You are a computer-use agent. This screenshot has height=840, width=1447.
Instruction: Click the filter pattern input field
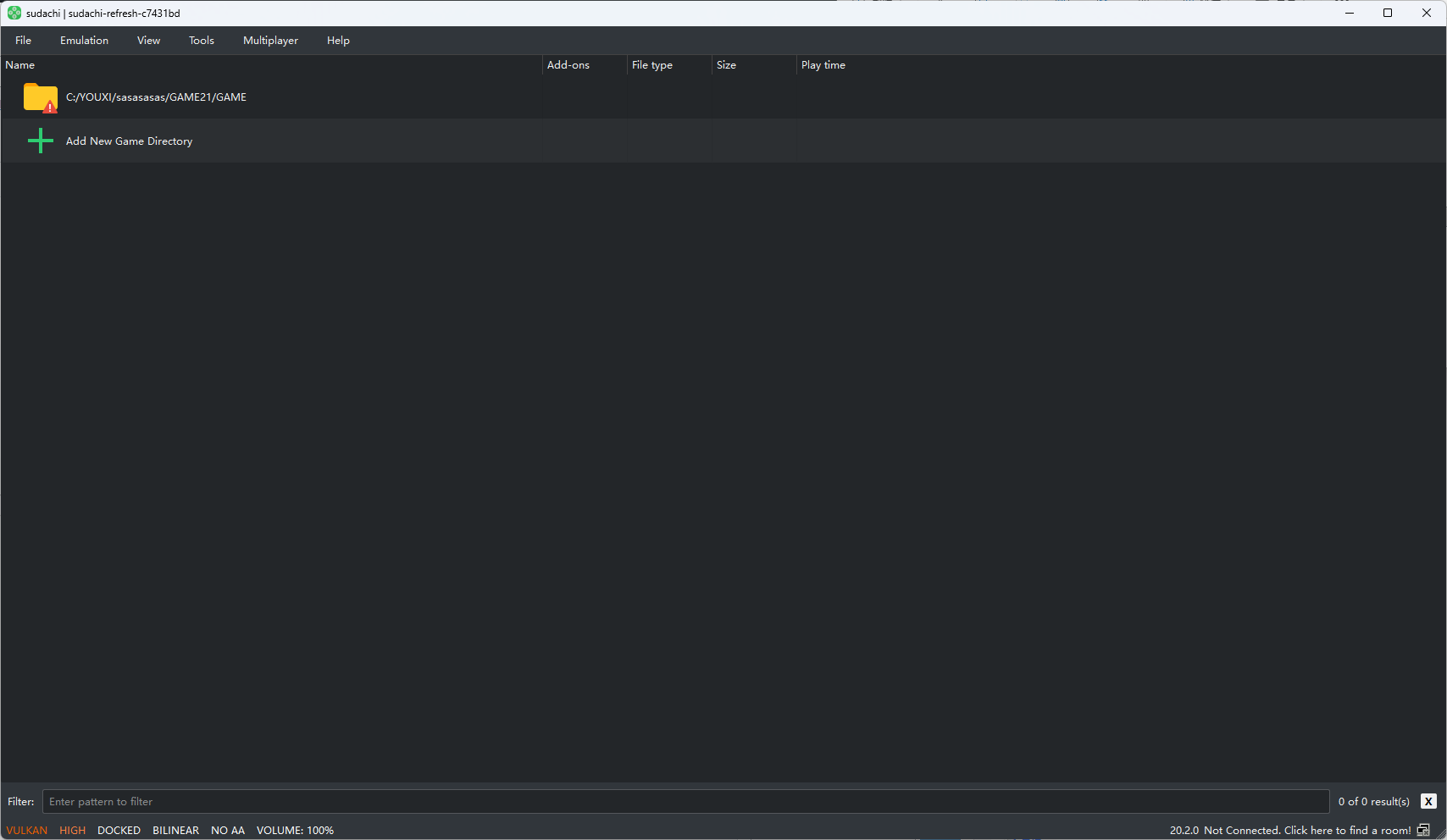coord(685,801)
